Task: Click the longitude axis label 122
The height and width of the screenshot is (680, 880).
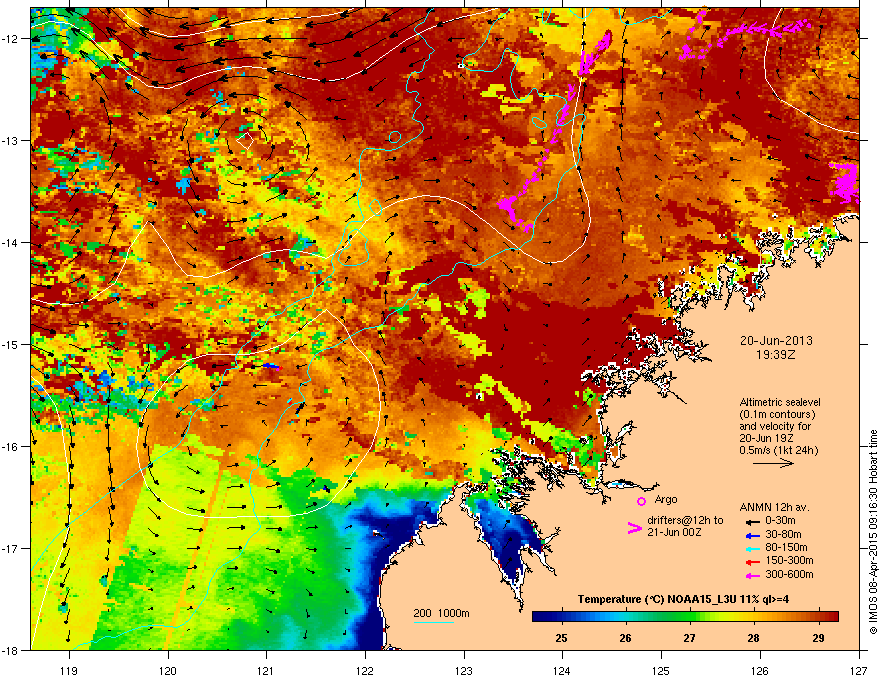Action: tap(365, 670)
